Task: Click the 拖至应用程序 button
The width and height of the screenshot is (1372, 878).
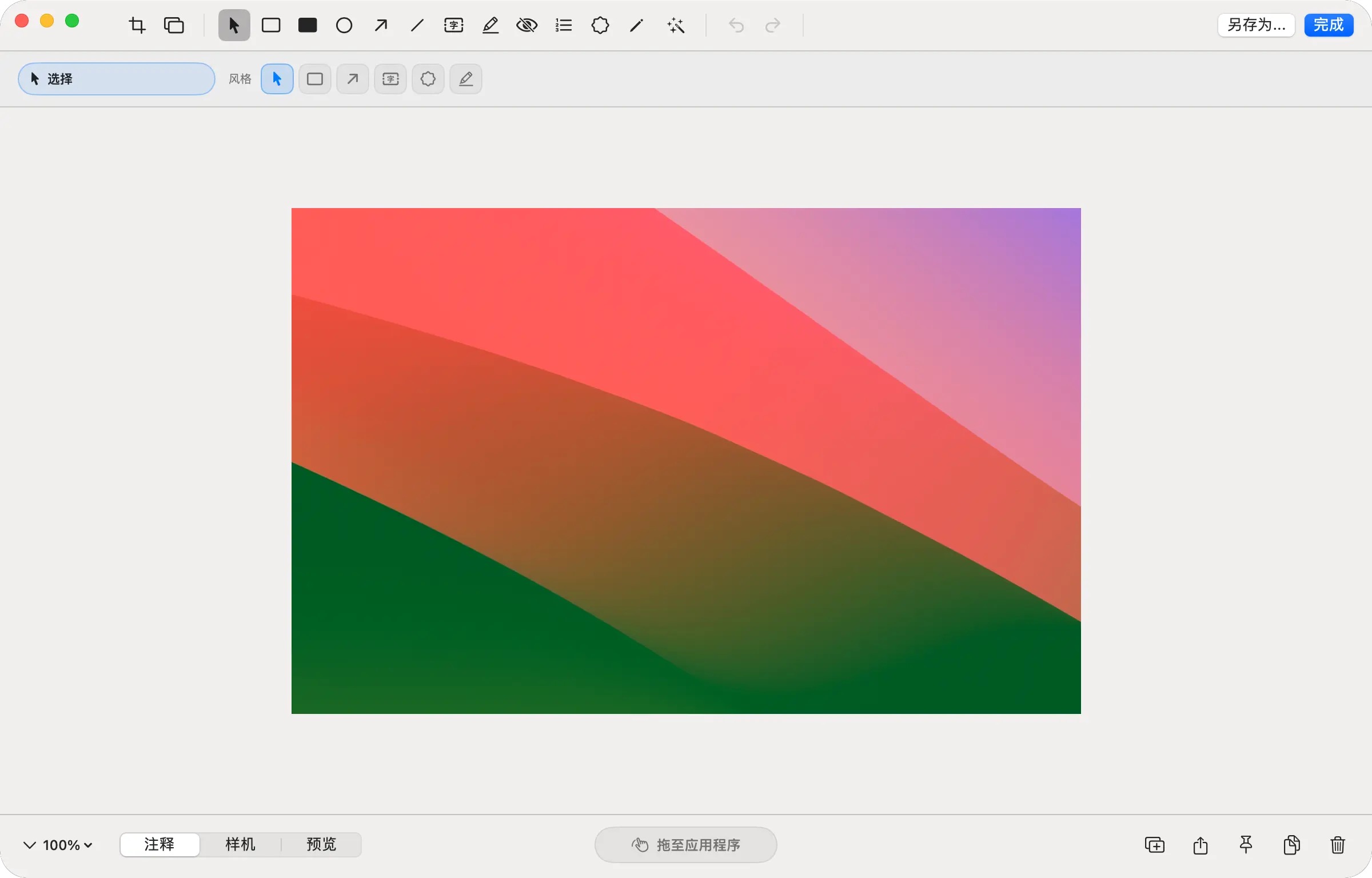Action: point(685,845)
